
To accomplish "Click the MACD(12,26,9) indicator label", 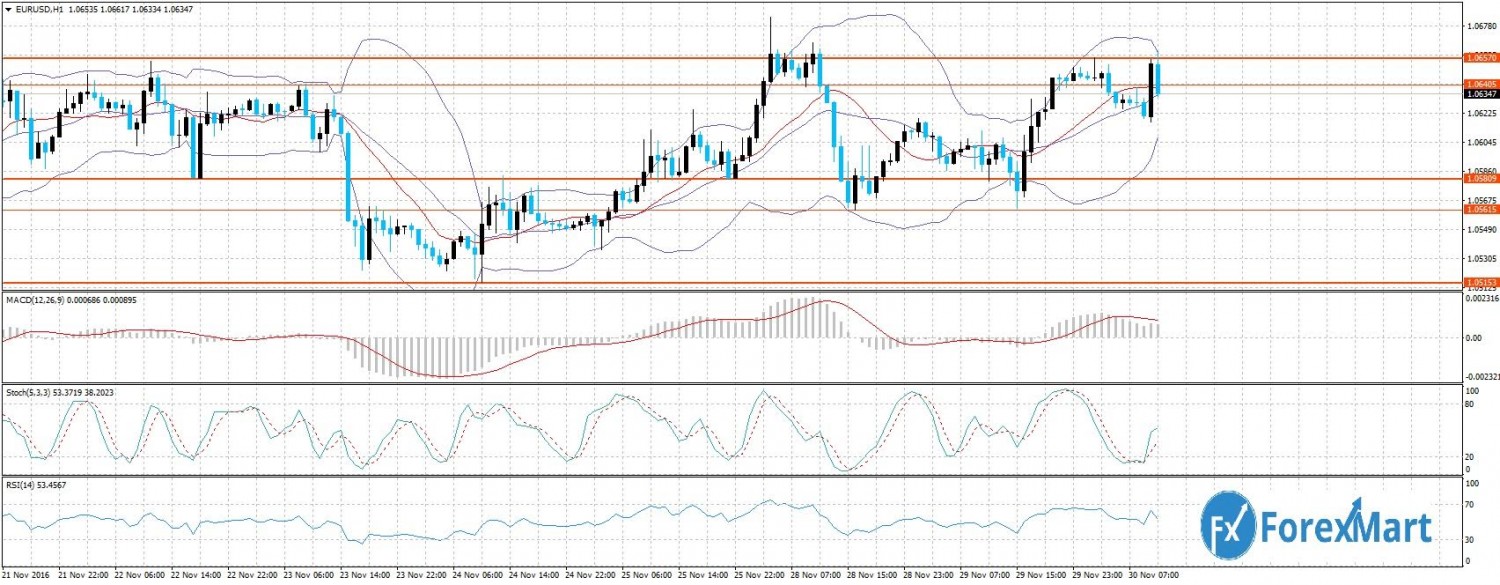I will (x=35, y=300).
